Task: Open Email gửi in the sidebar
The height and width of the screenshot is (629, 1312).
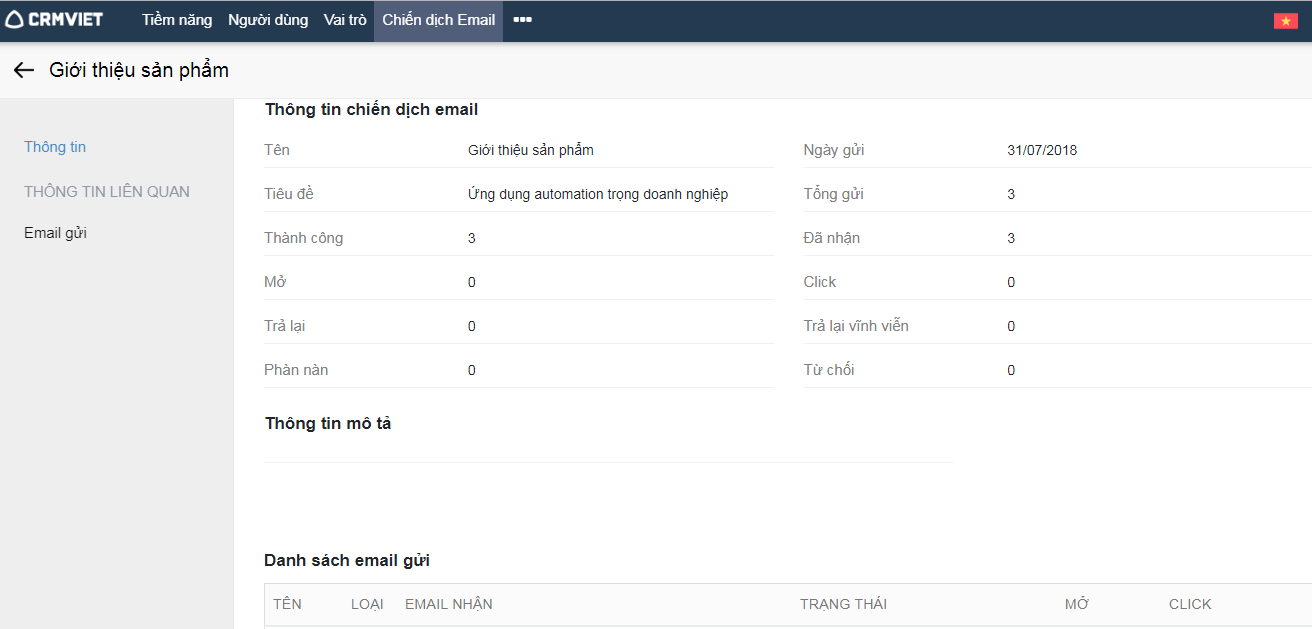Action: click(55, 233)
